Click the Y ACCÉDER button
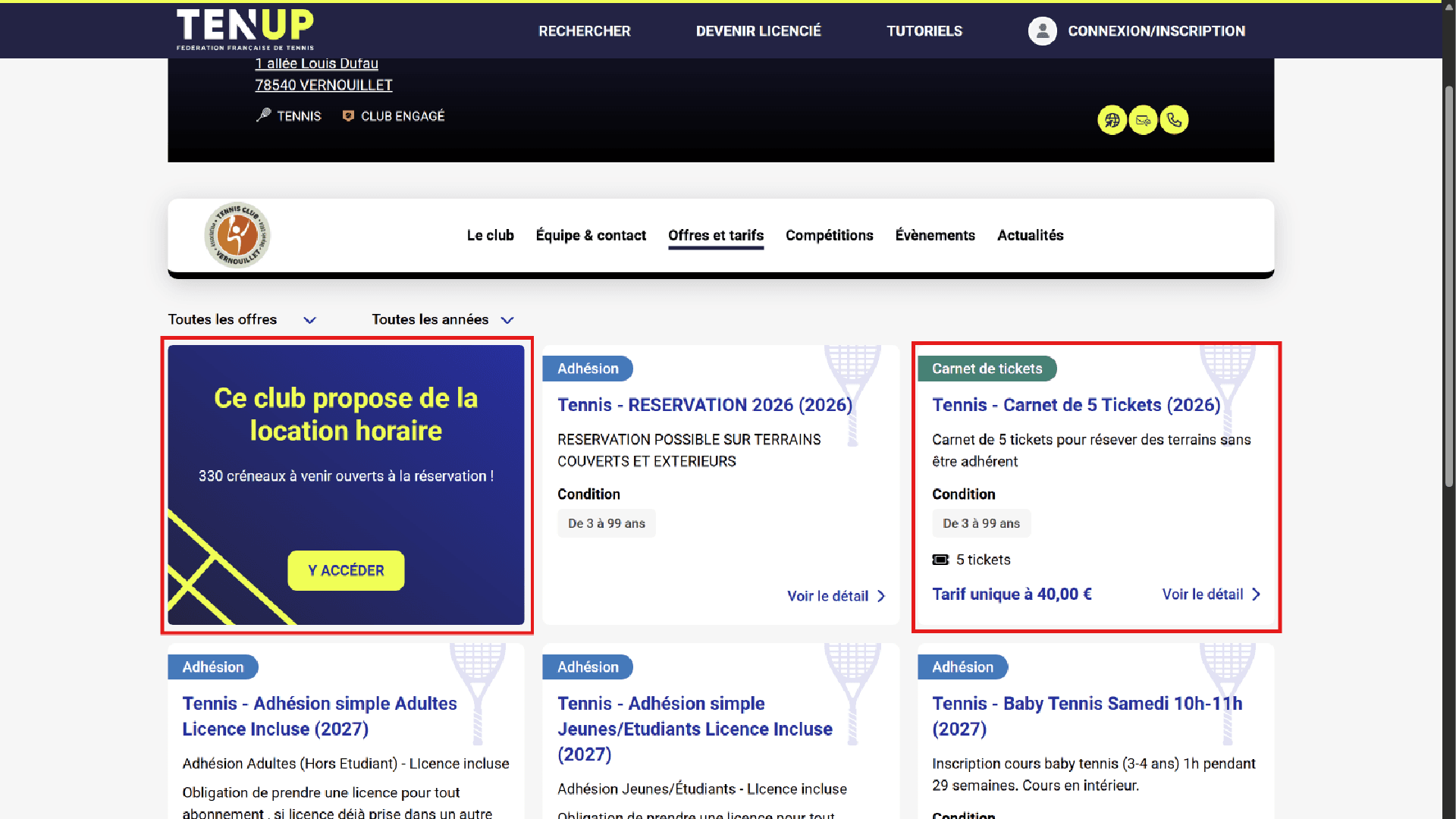1456x819 pixels. click(346, 570)
